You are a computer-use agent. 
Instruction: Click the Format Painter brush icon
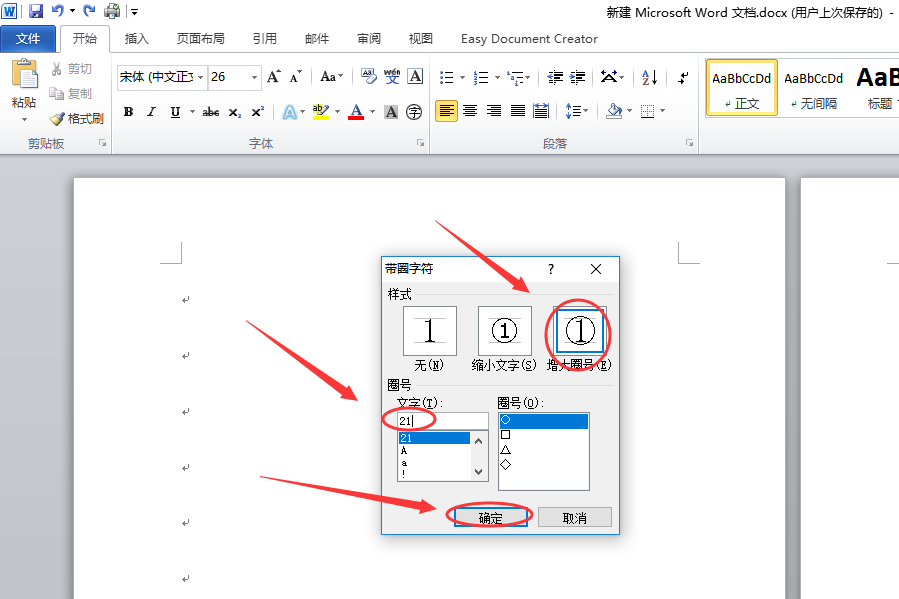58,119
